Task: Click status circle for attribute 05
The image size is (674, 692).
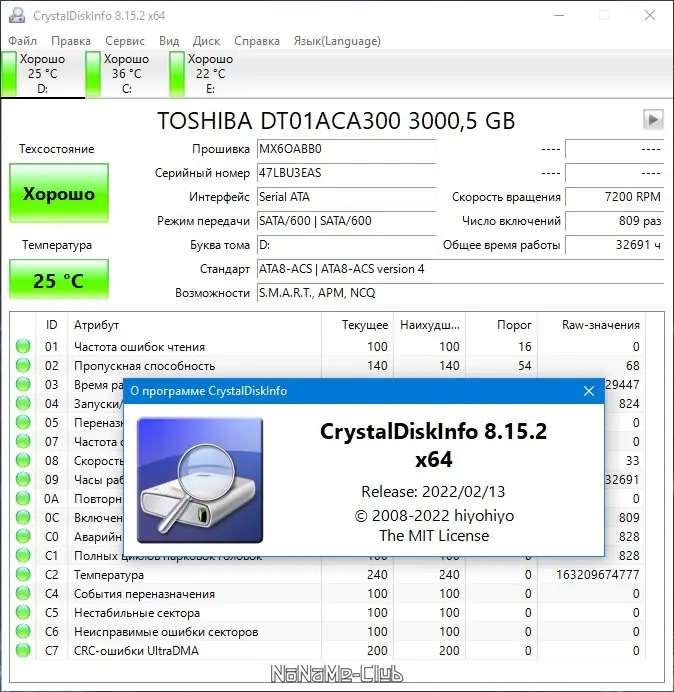Action: (23, 422)
